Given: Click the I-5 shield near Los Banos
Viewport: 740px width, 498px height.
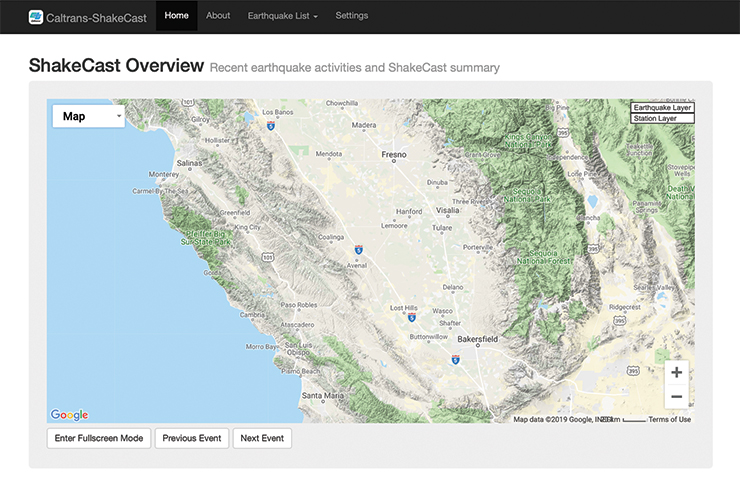Looking at the screenshot, I should (x=270, y=126).
